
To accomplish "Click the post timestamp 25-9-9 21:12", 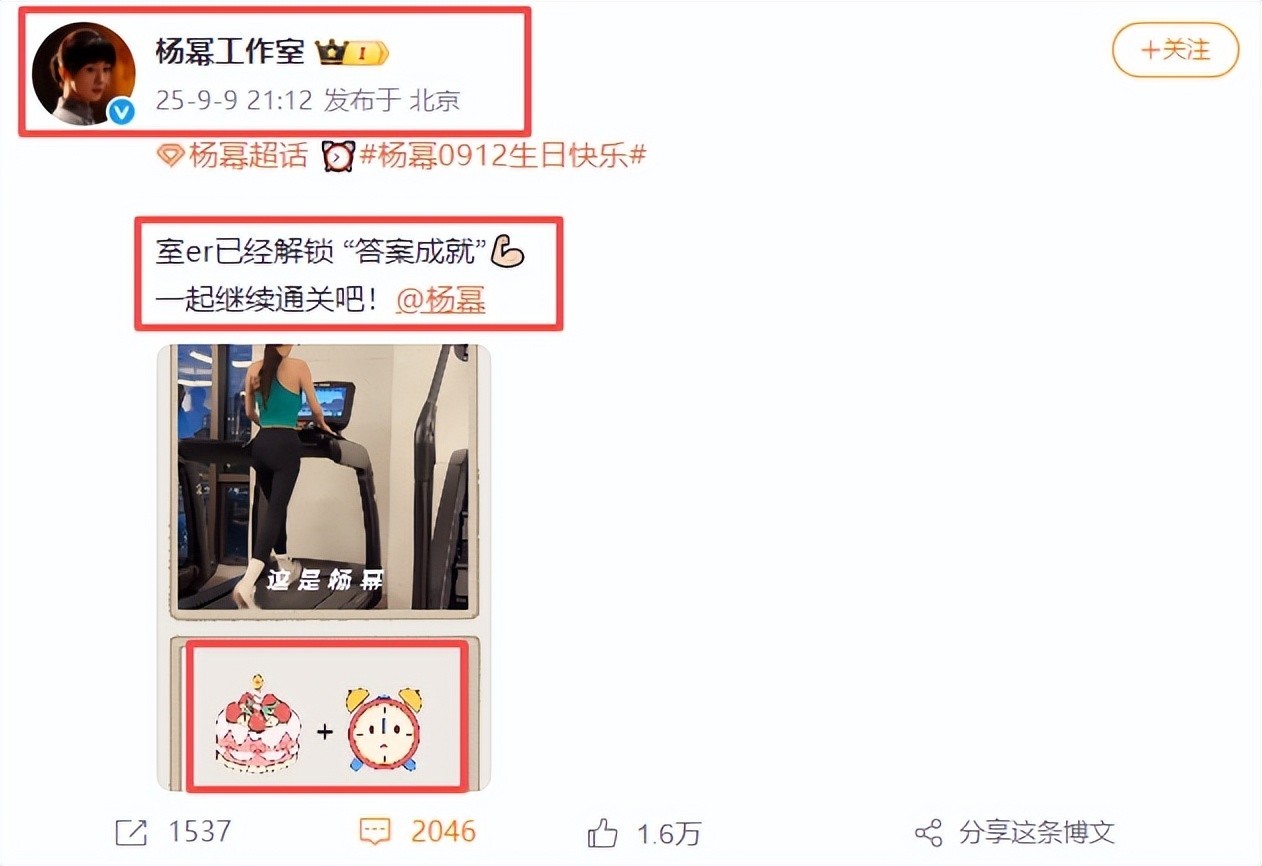I will [234, 101].
